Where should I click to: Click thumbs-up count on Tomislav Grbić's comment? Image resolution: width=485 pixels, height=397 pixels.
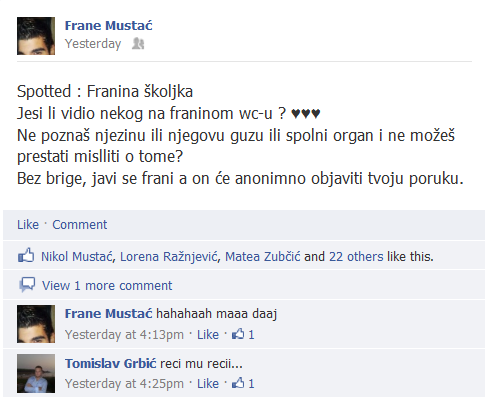coord(243,383)
